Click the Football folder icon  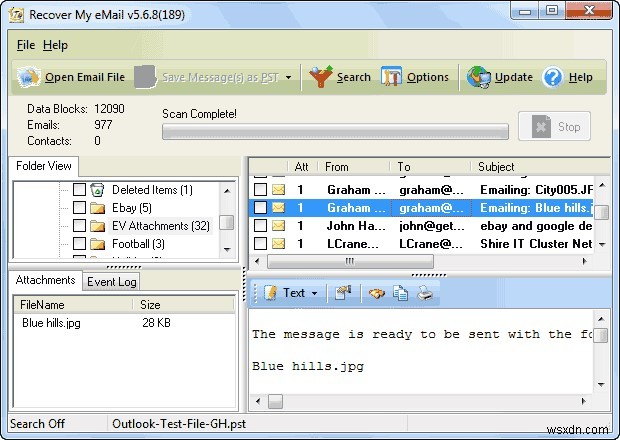[x=97, y=244]
